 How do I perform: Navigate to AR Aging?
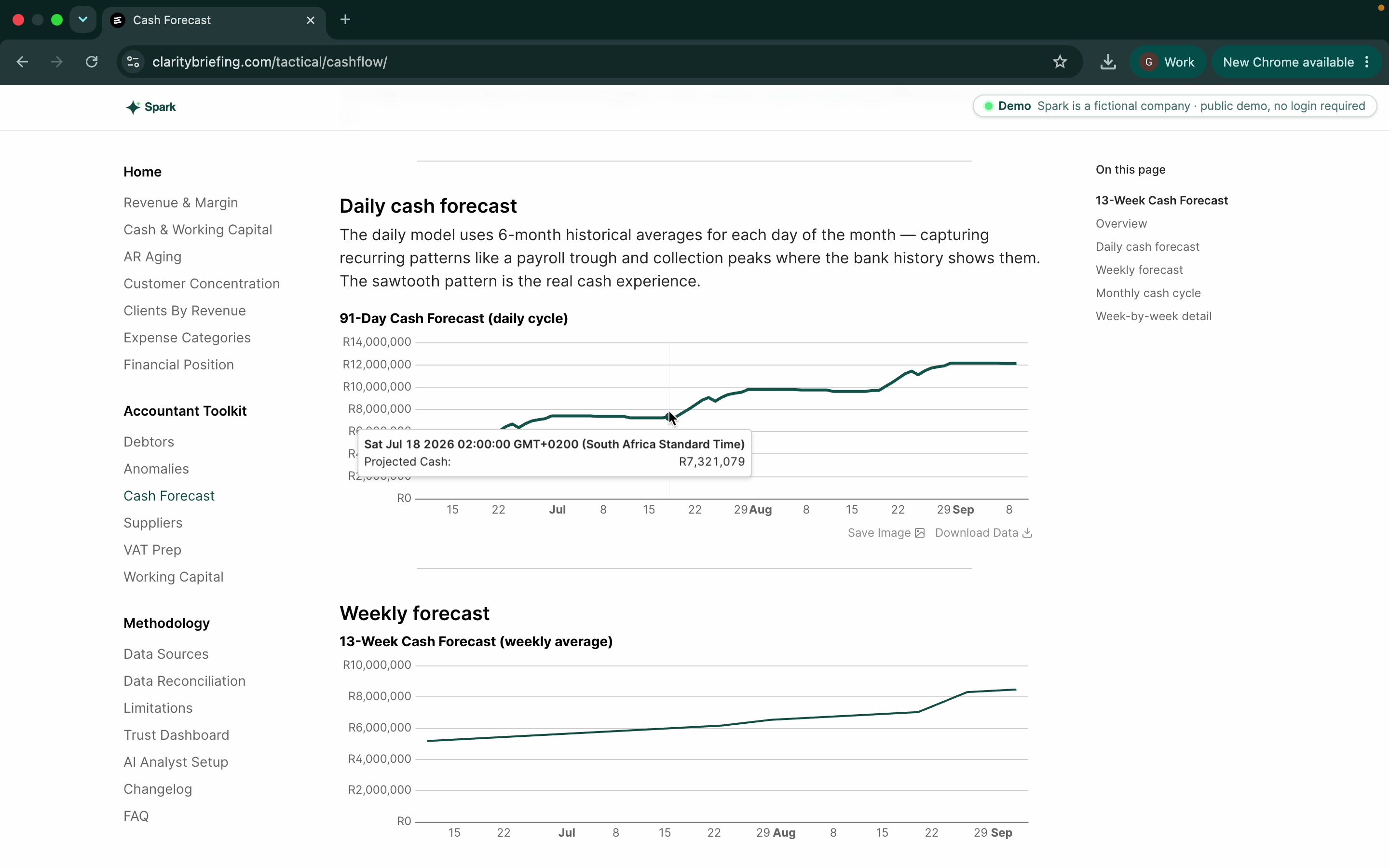click(x=153, y=257)
